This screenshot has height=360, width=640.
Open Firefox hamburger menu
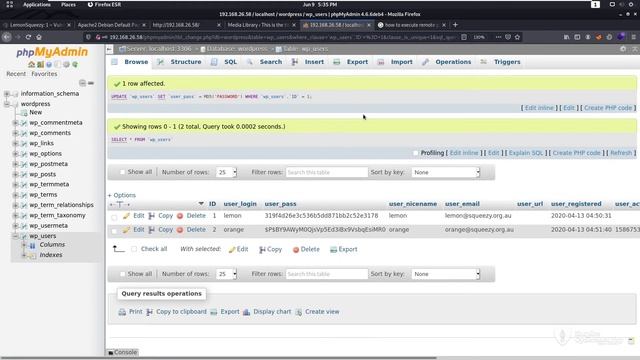pos(633,37)
